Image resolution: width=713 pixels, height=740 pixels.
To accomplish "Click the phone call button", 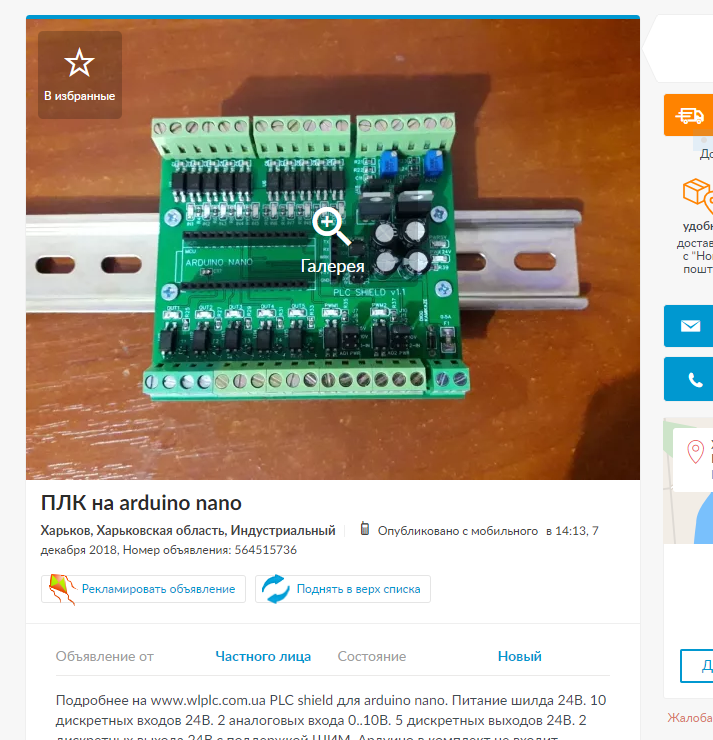I will [689, 379].
